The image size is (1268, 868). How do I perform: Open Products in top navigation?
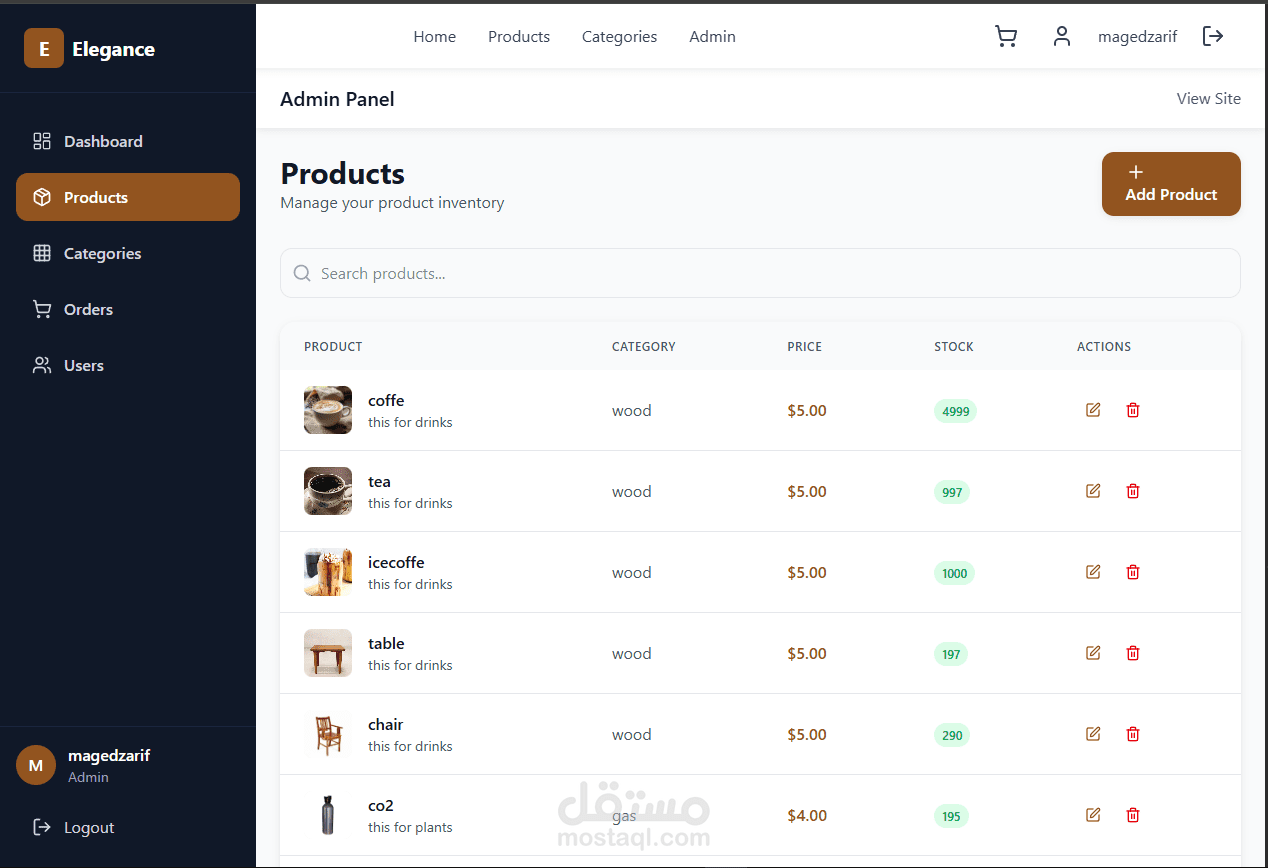pos(519,37)
